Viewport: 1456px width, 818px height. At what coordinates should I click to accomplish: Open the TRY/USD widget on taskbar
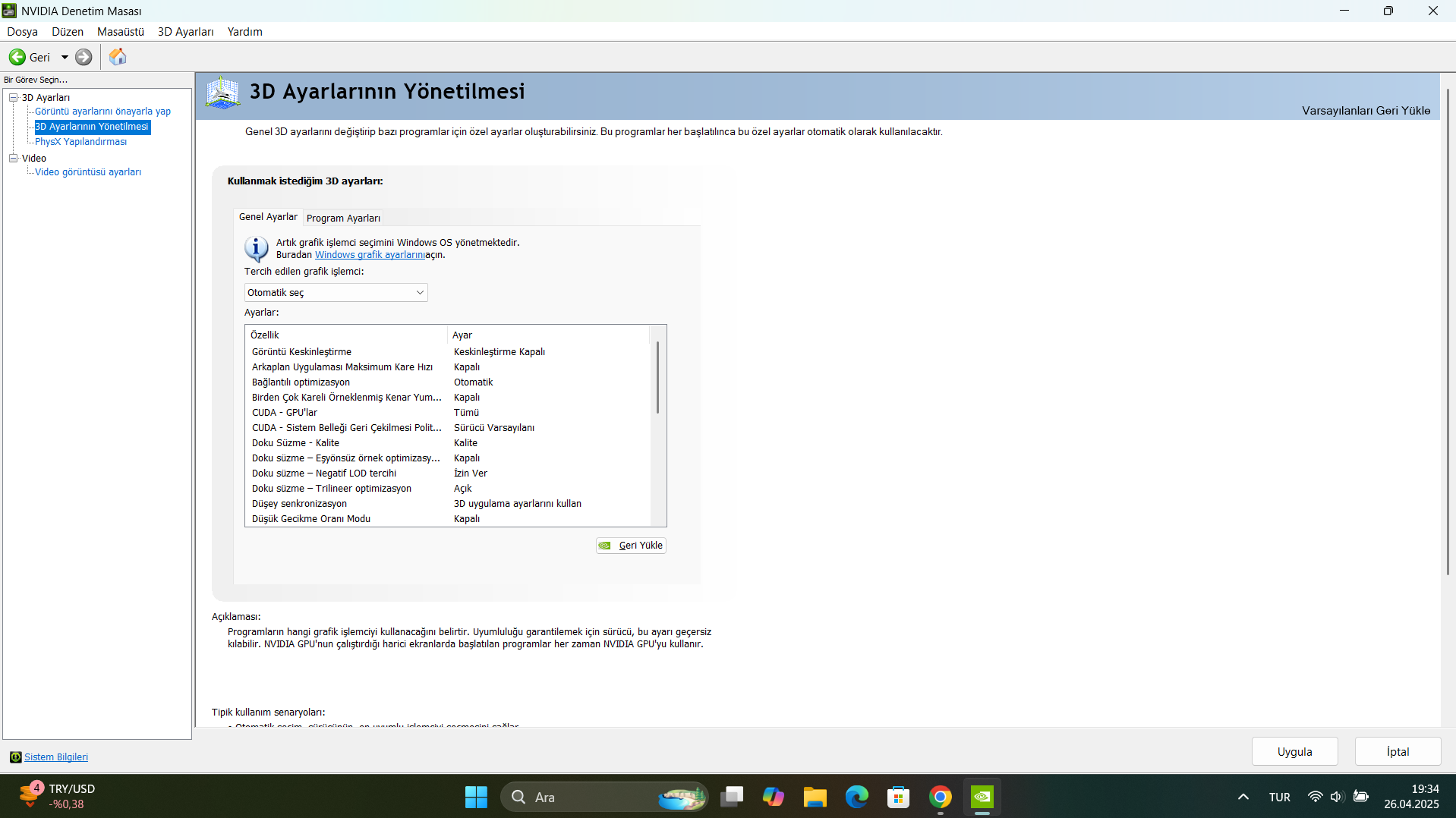57,797
